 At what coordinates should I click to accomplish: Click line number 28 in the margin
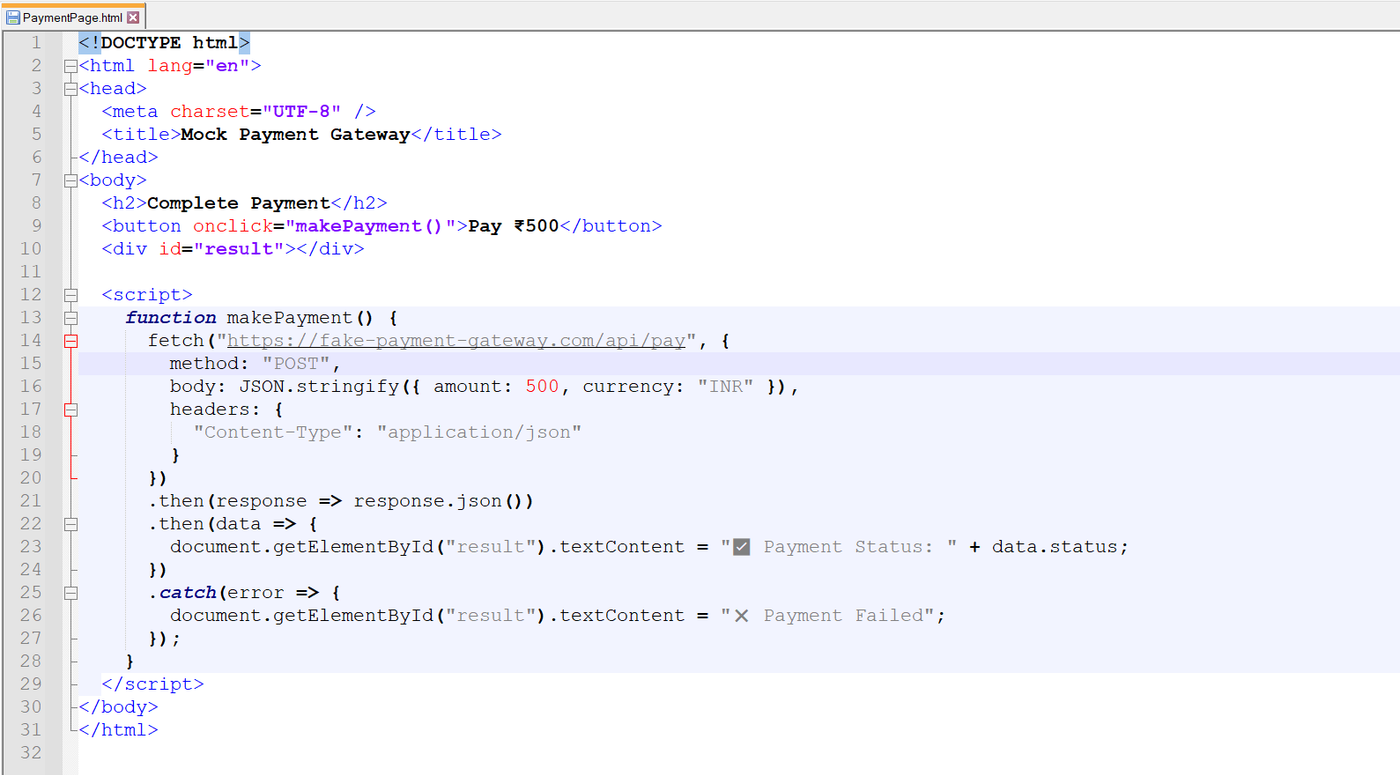[x=31, y=661]
